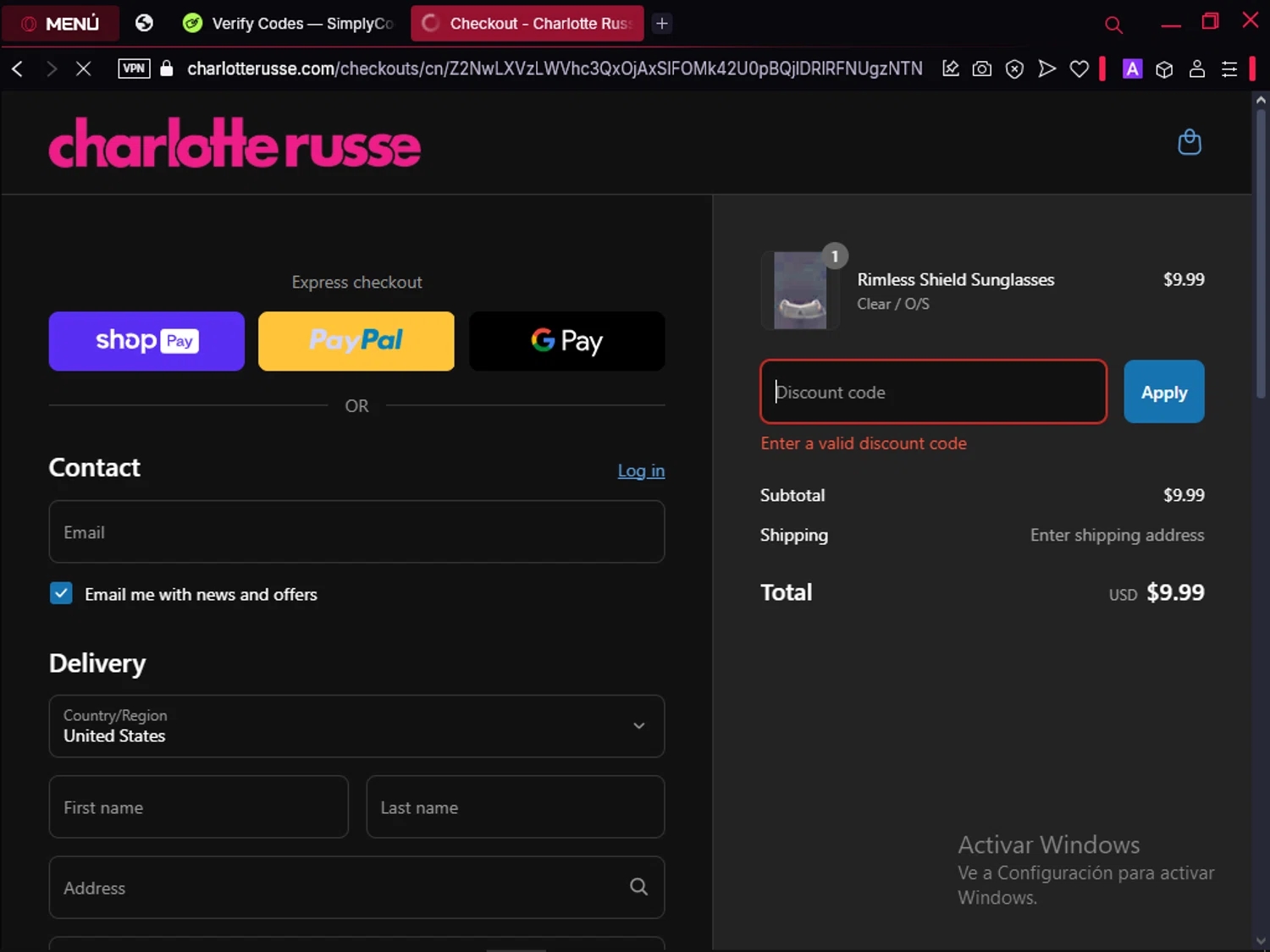Focus the Email input field

pos(356,531)
